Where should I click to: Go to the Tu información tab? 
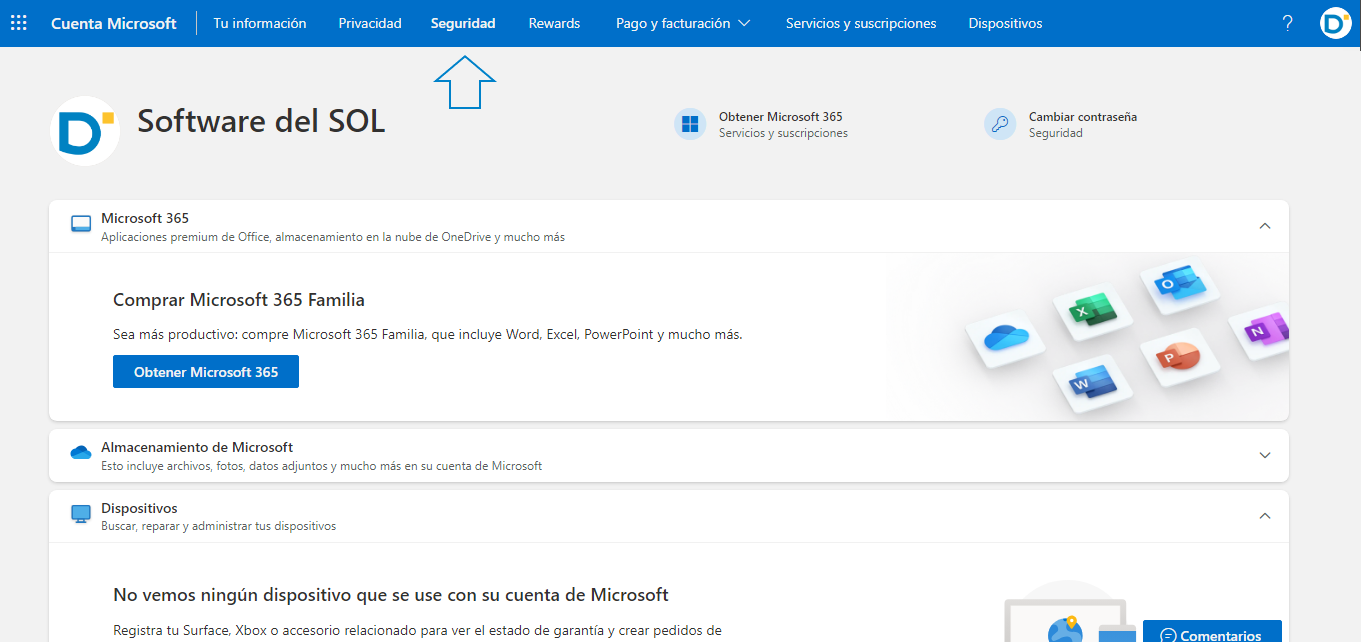tap(260, 23)
